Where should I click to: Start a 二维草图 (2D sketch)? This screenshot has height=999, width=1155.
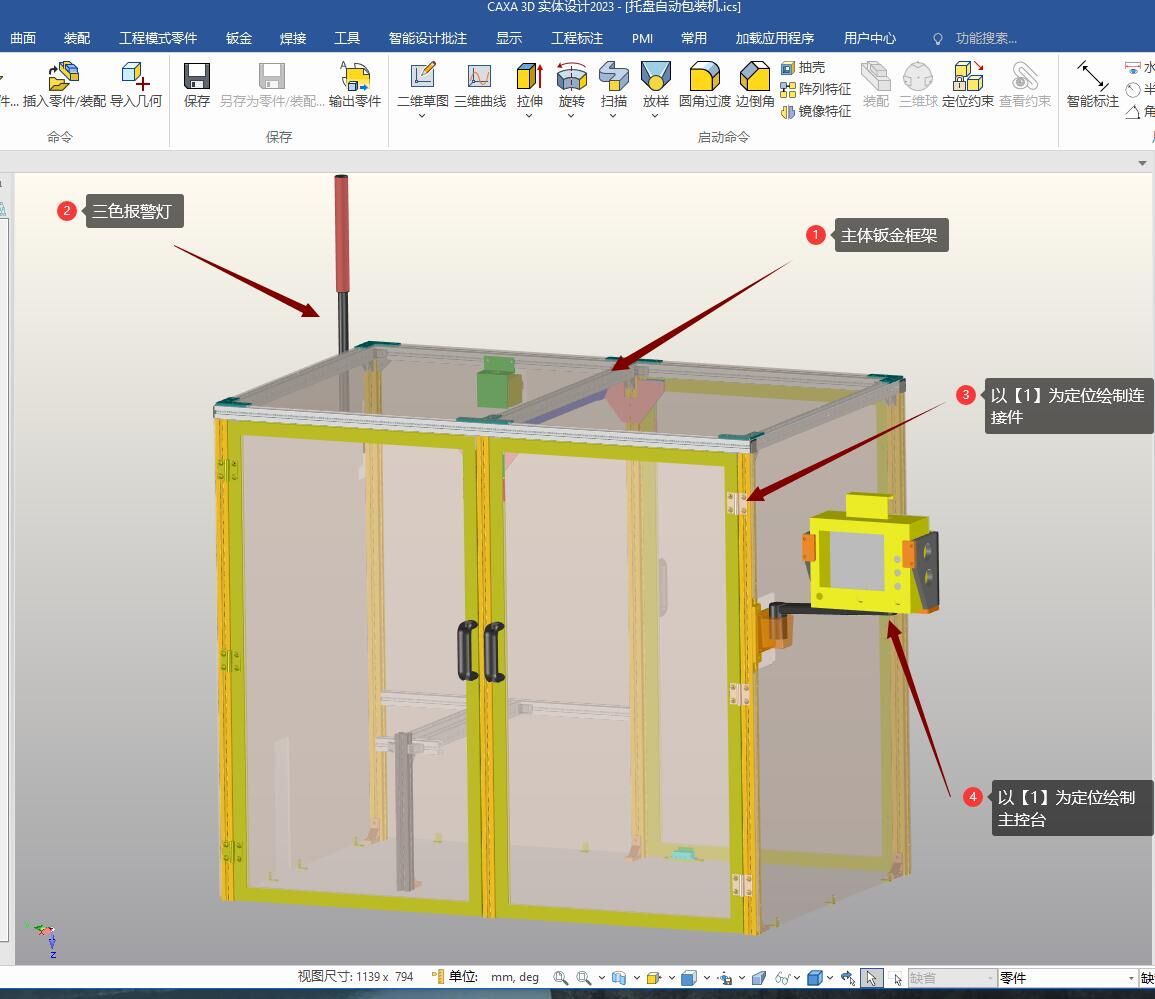422,85
